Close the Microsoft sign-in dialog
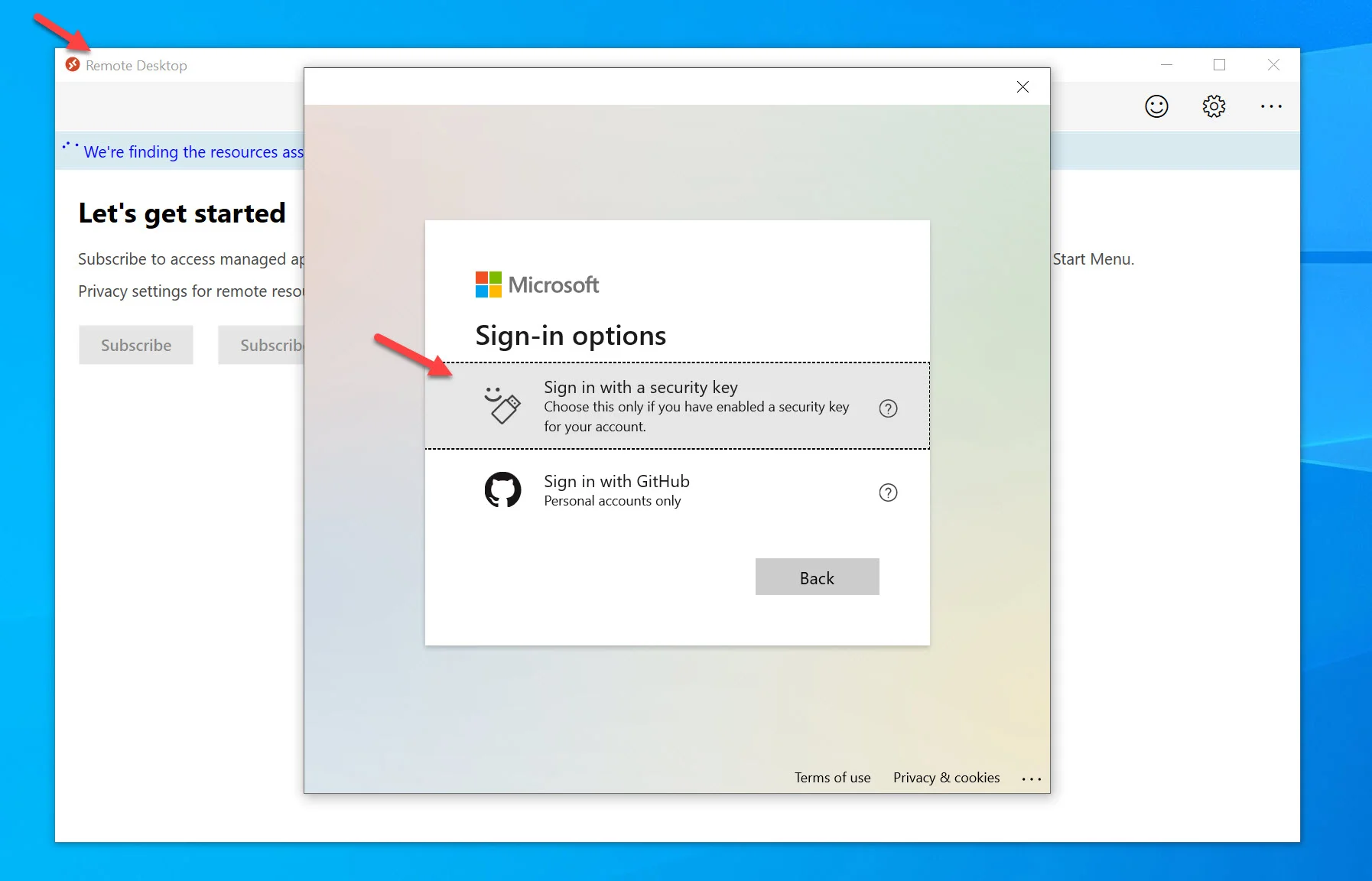The height and width of the screenshot is (881, 1372). point(1022,87)
